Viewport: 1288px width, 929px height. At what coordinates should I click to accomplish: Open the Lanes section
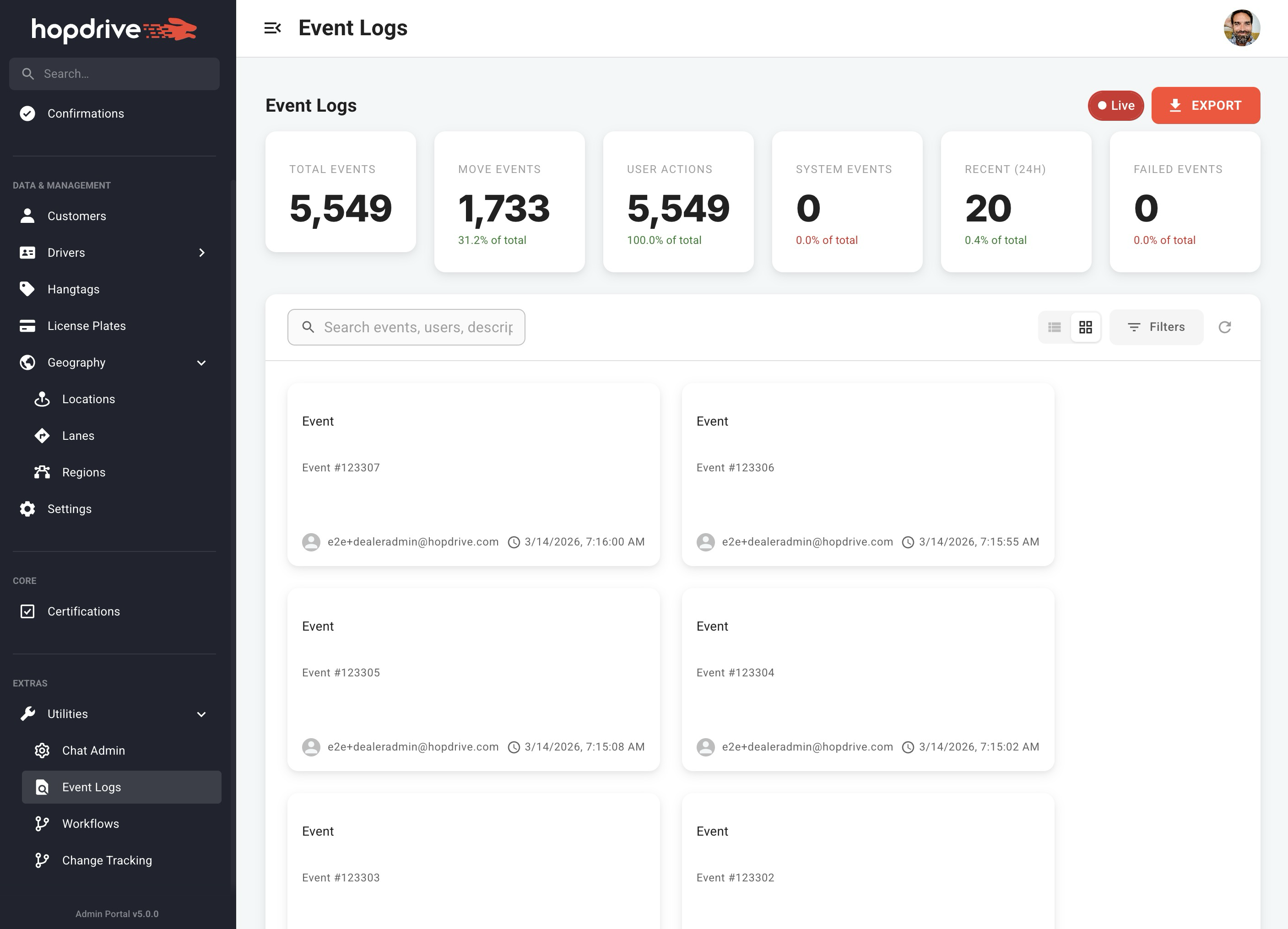click(x=78, y=436)
